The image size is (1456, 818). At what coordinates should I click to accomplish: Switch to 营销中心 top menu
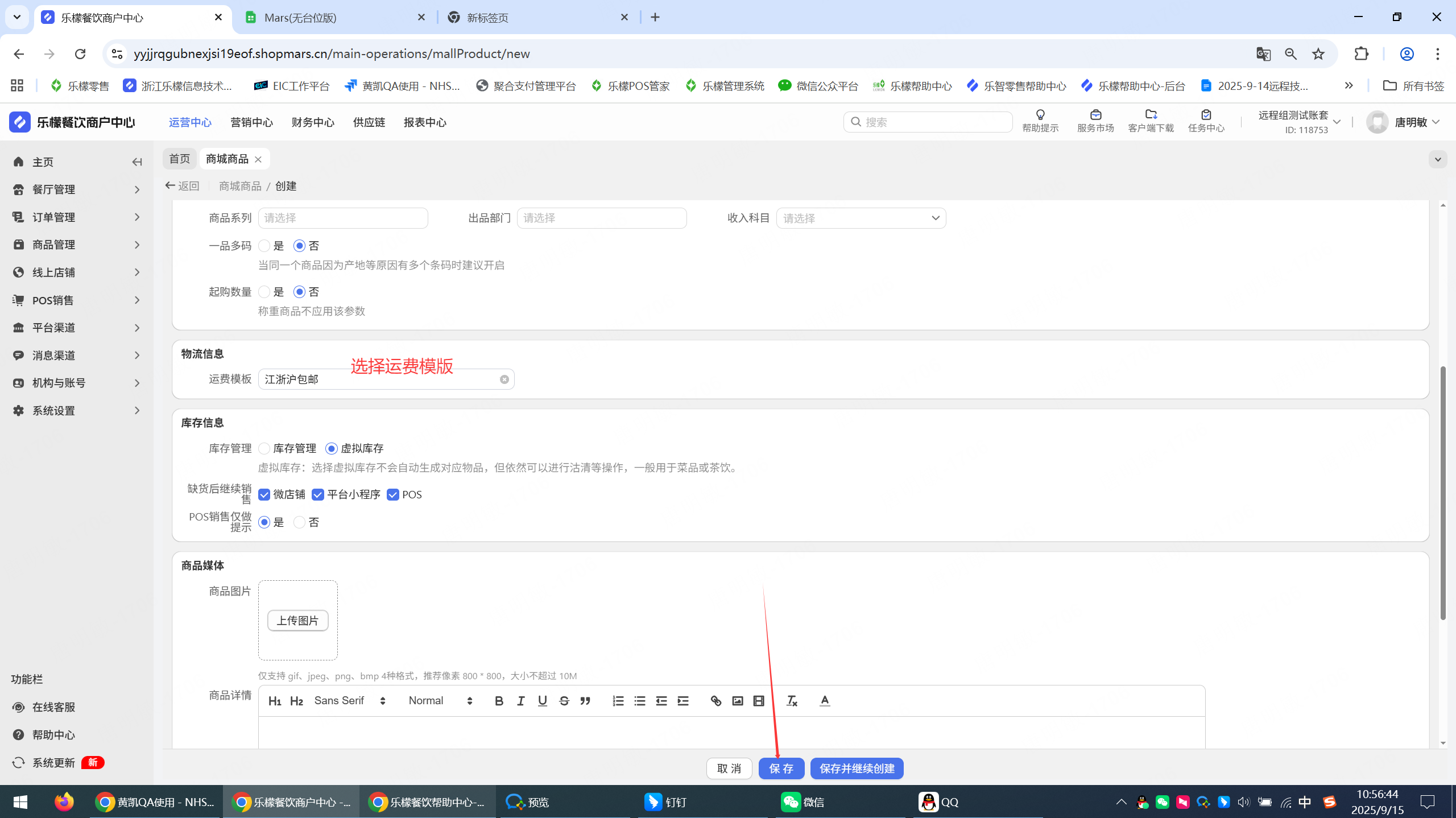251,122
